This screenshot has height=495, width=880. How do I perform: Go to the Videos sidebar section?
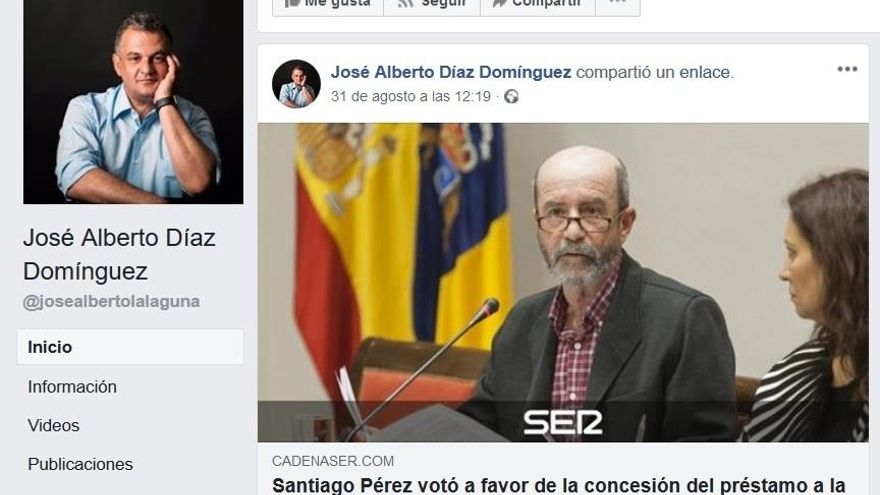[53, 425]
